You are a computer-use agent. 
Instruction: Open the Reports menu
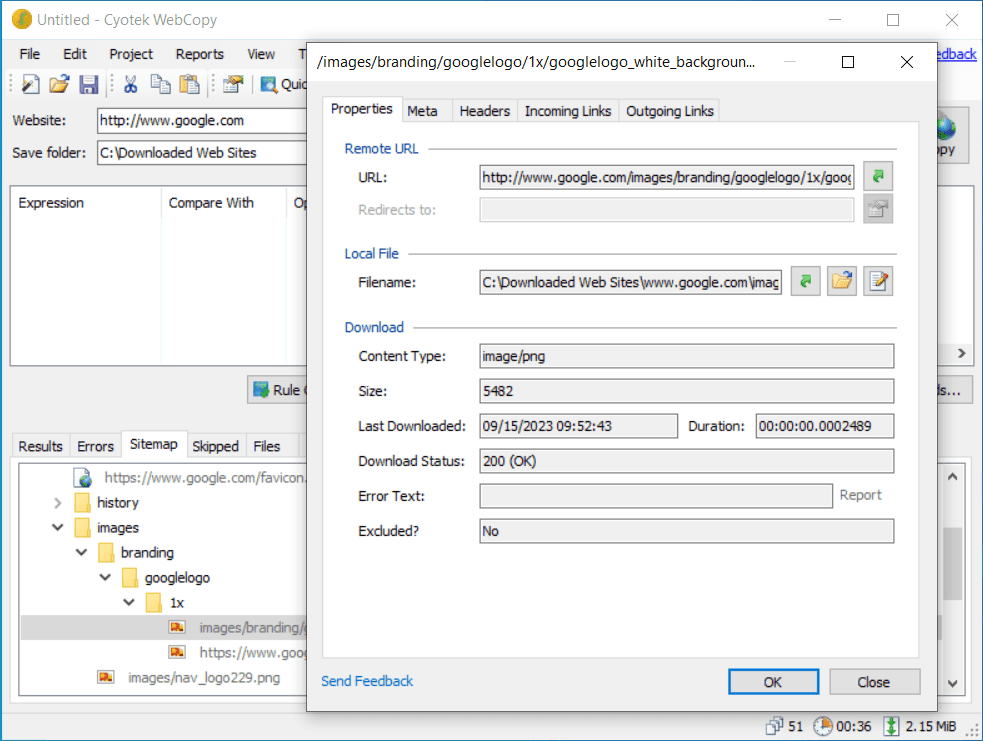[200, 54]
